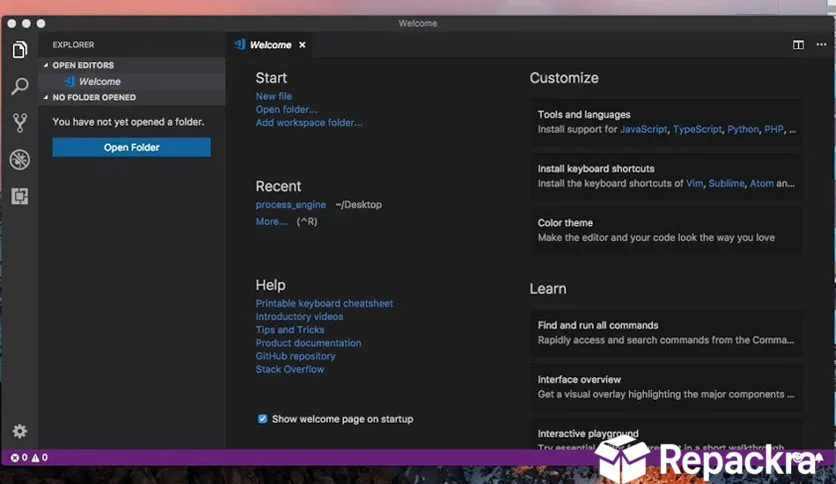Click the PHP language link
The height and width of the screenshot is (484, 836).
[774, 130]
